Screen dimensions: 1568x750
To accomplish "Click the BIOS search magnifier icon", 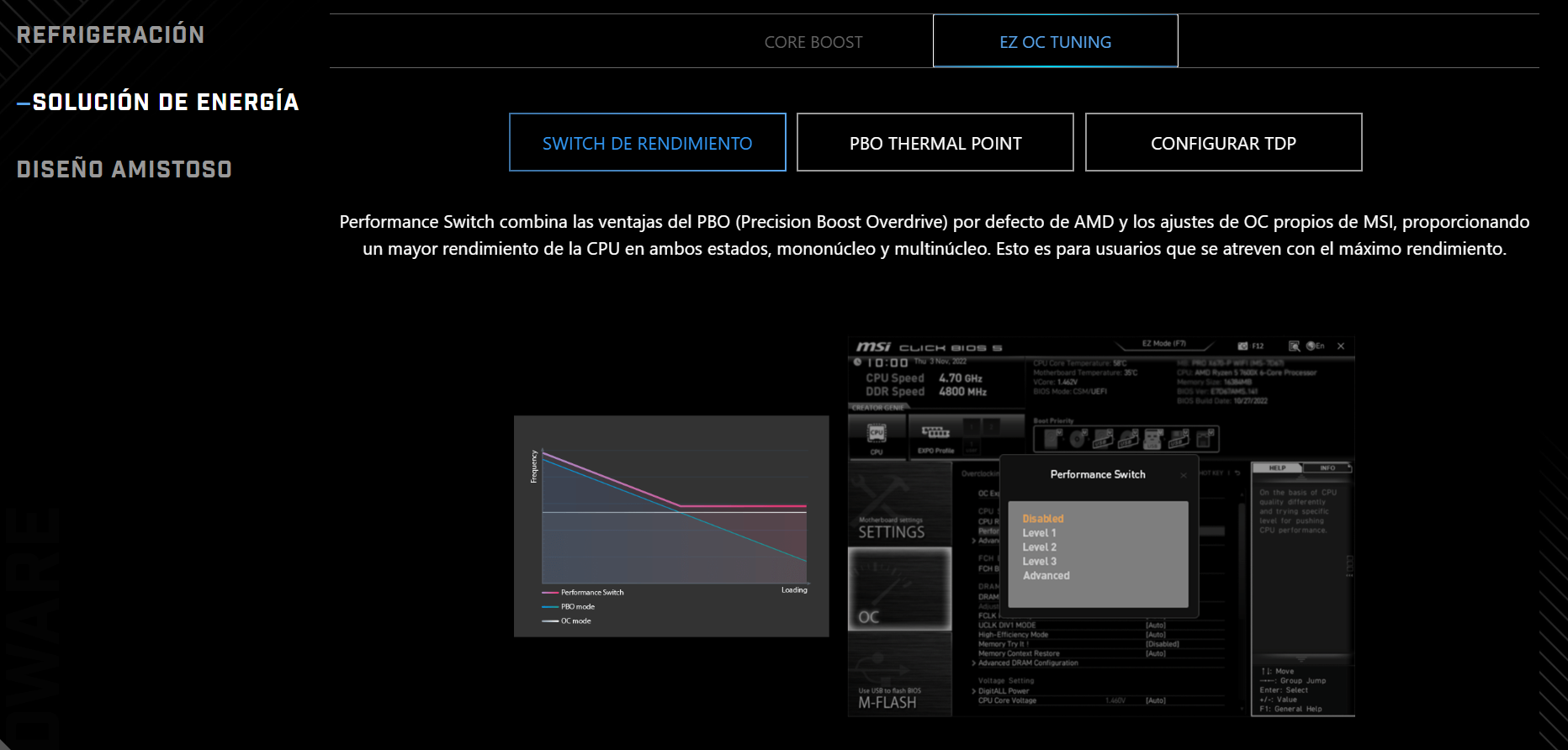I will tap(1294, 346).
